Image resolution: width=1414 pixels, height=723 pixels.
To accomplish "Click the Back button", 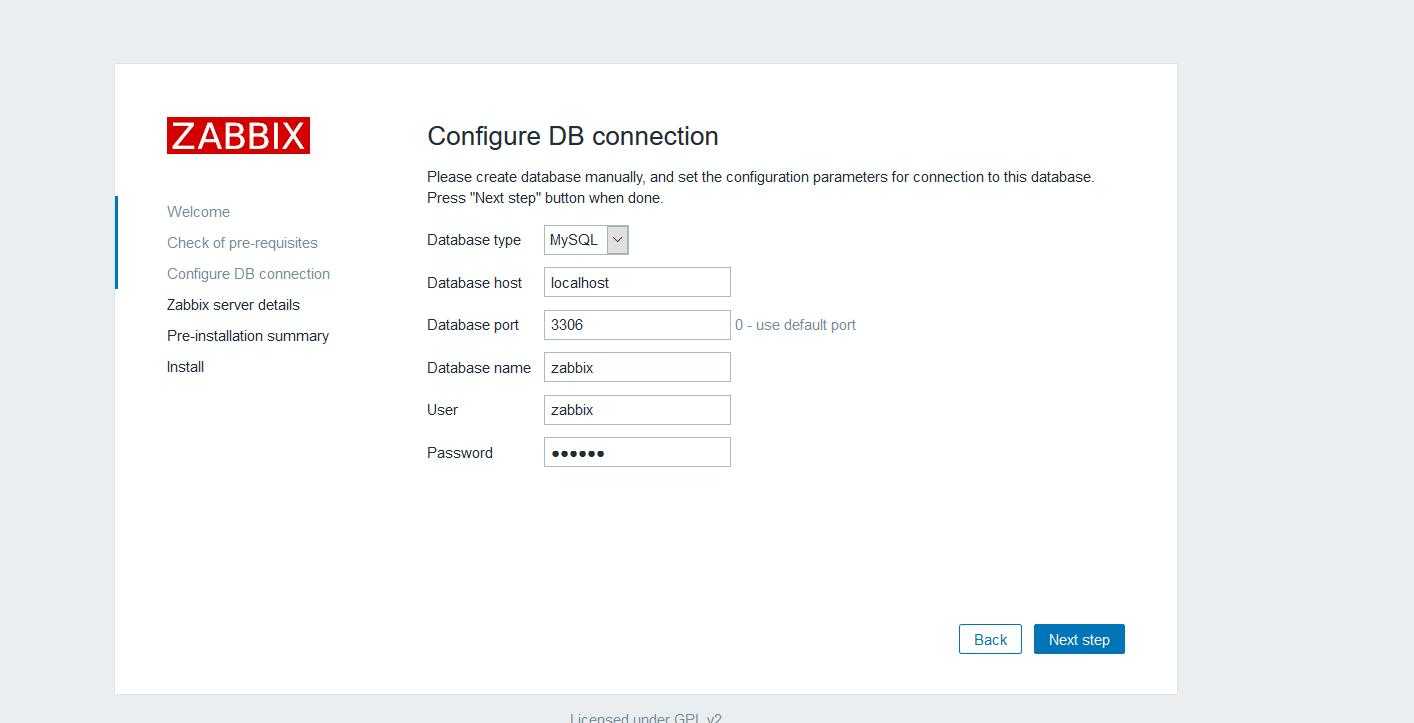I will click(x=990, y=639).
